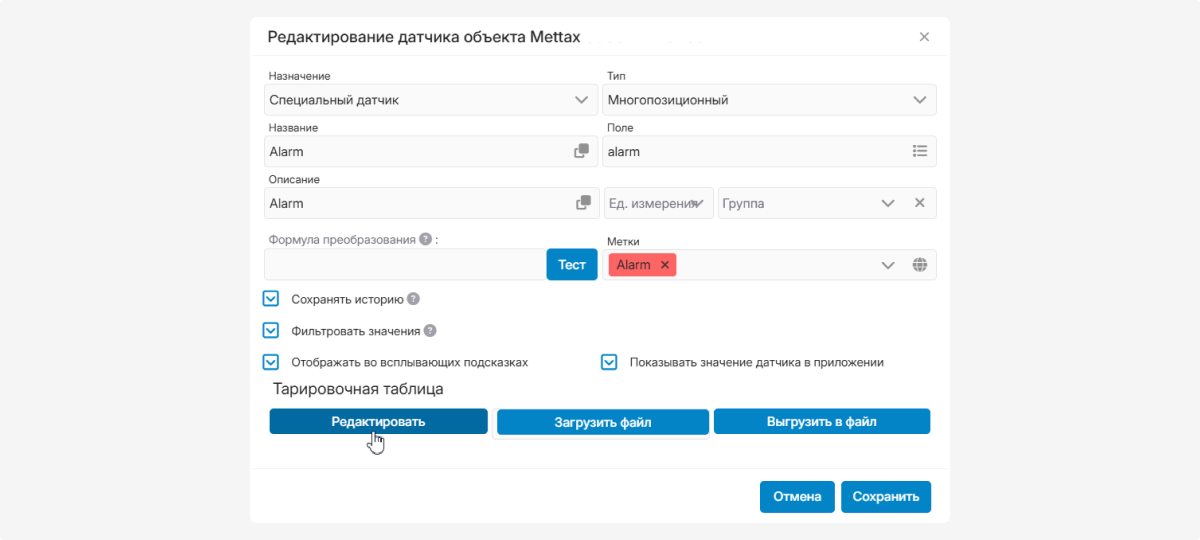
Task: Click the Загрузить файл button
Action: (x=603, y=422)
